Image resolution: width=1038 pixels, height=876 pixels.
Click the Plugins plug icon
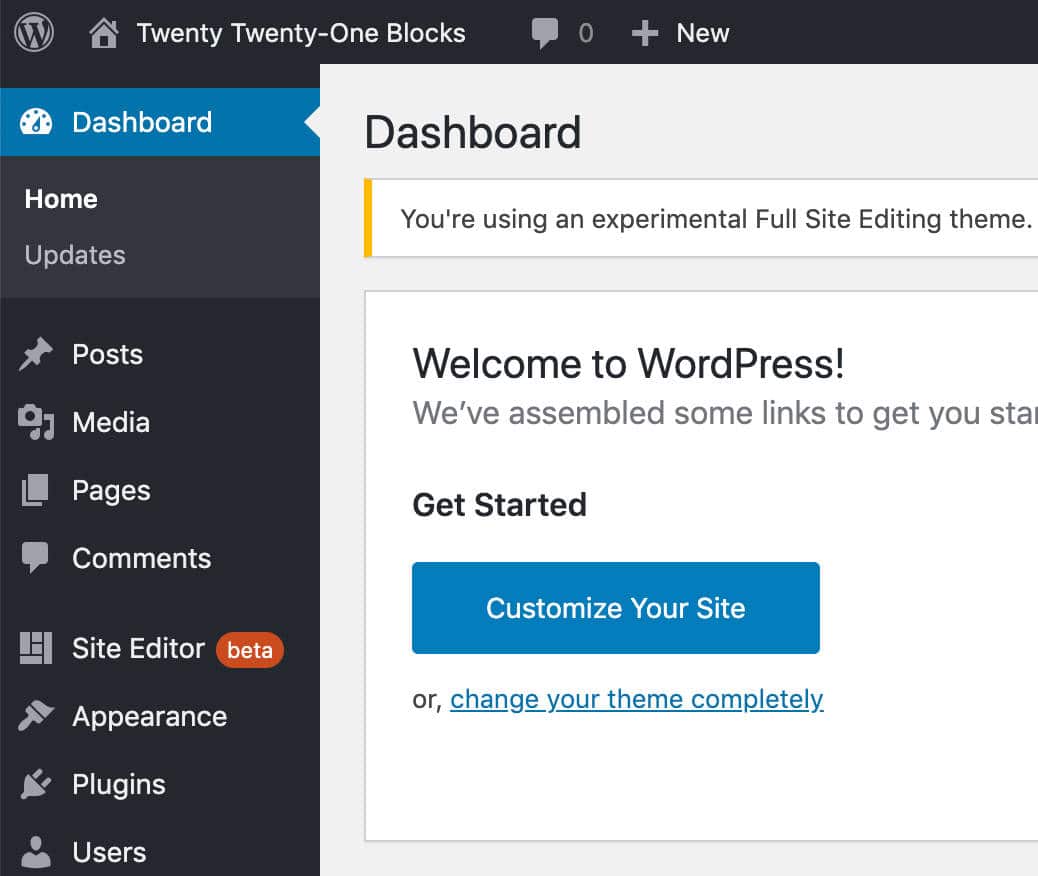pos(35,784)
